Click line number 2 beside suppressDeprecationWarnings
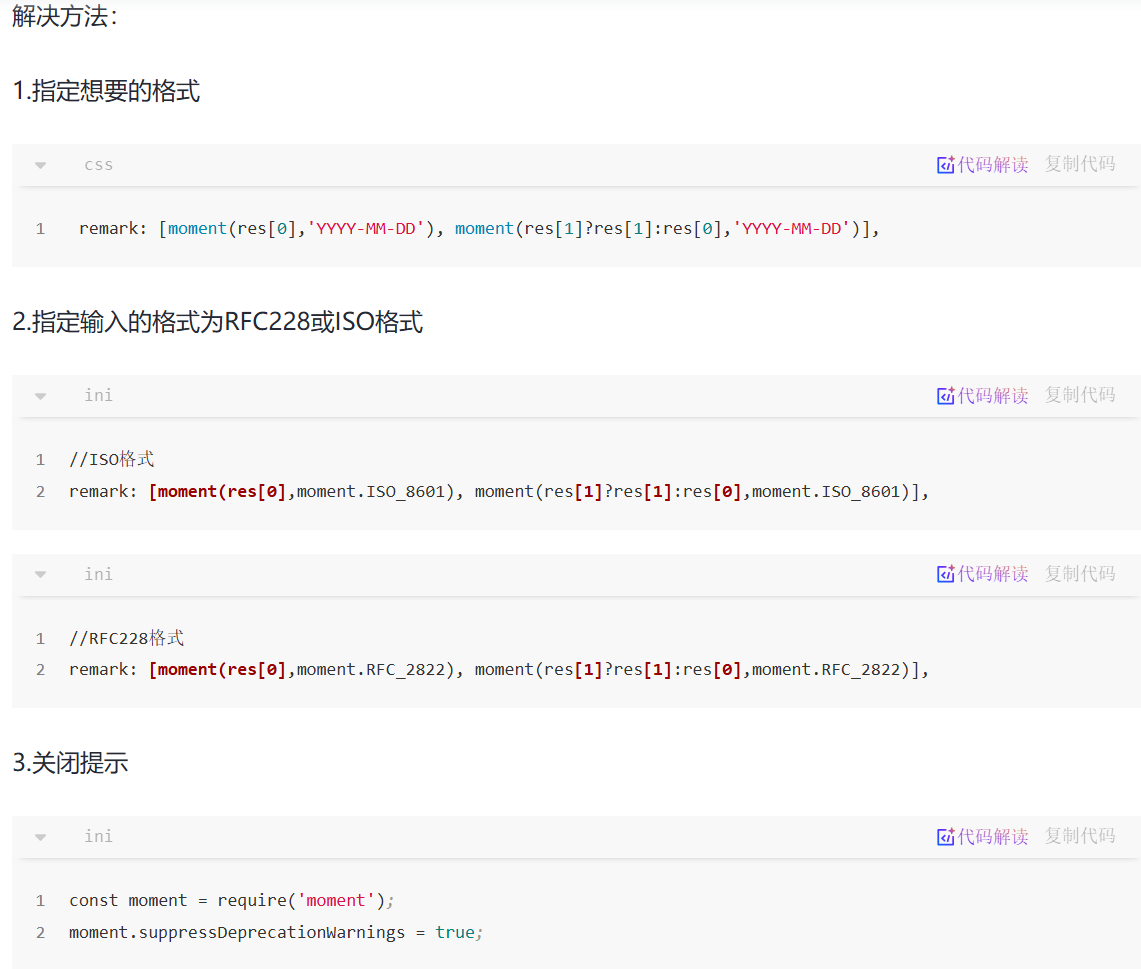Image resolution: width=1141 pixels, height=969 pixels. tap(41, 933)
